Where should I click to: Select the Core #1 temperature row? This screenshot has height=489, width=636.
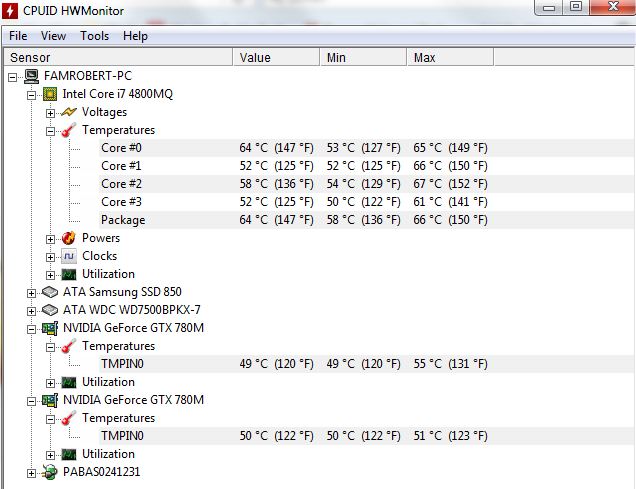[367, 166]
